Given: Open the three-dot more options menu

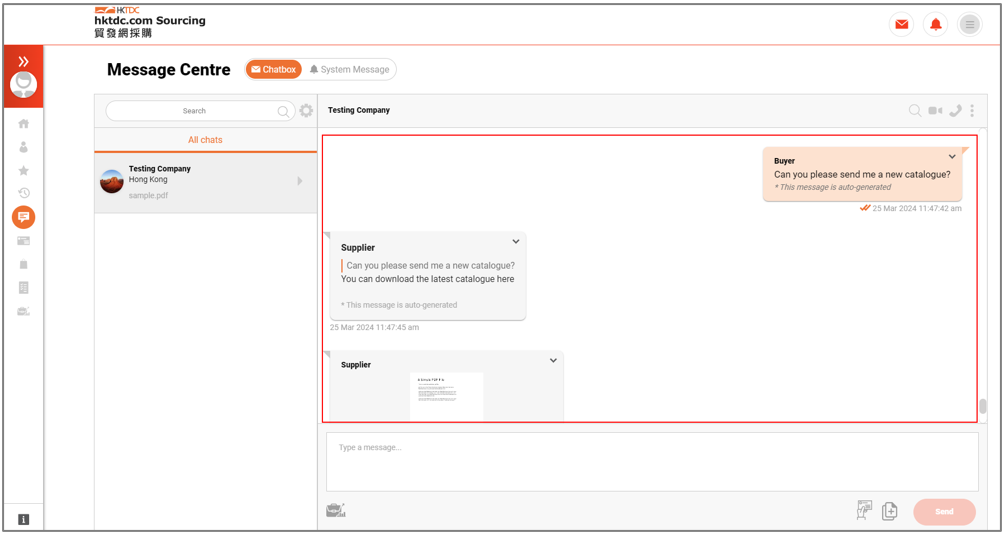Looking at the screenshot, I should (x=972, y=111).
